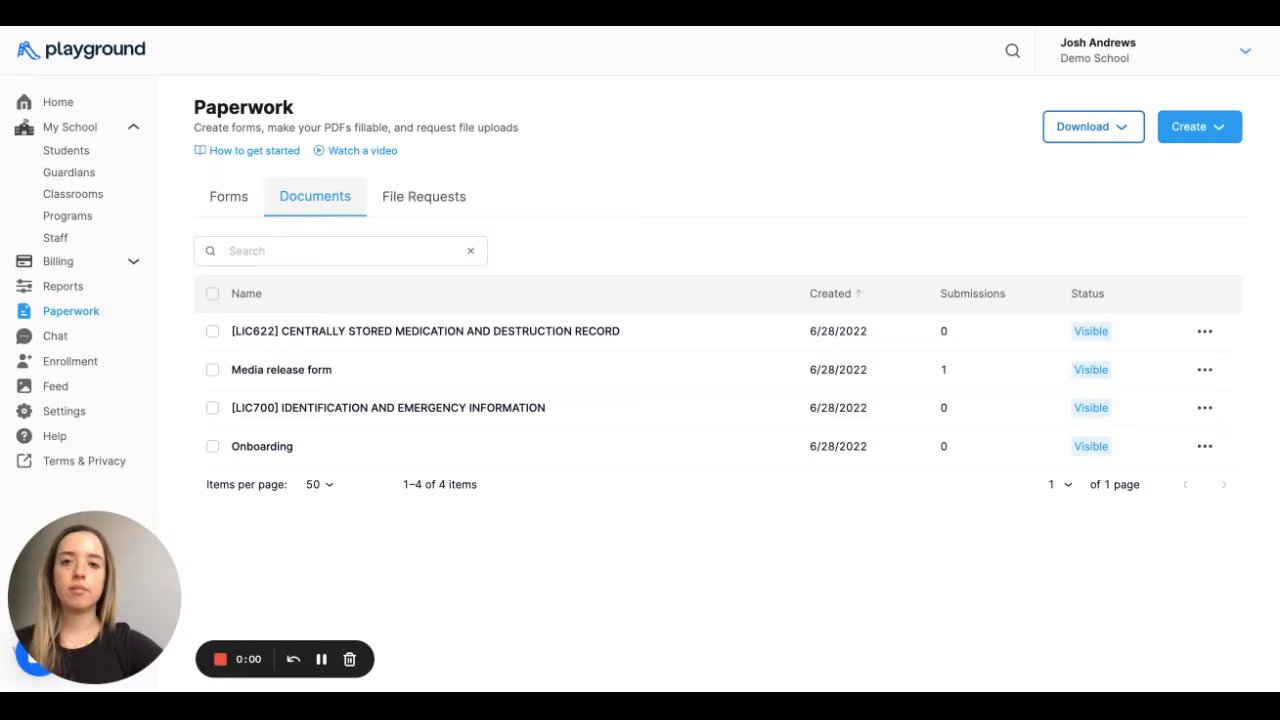
Task: Switch to the Forms tab
Action: pos(229,197)
